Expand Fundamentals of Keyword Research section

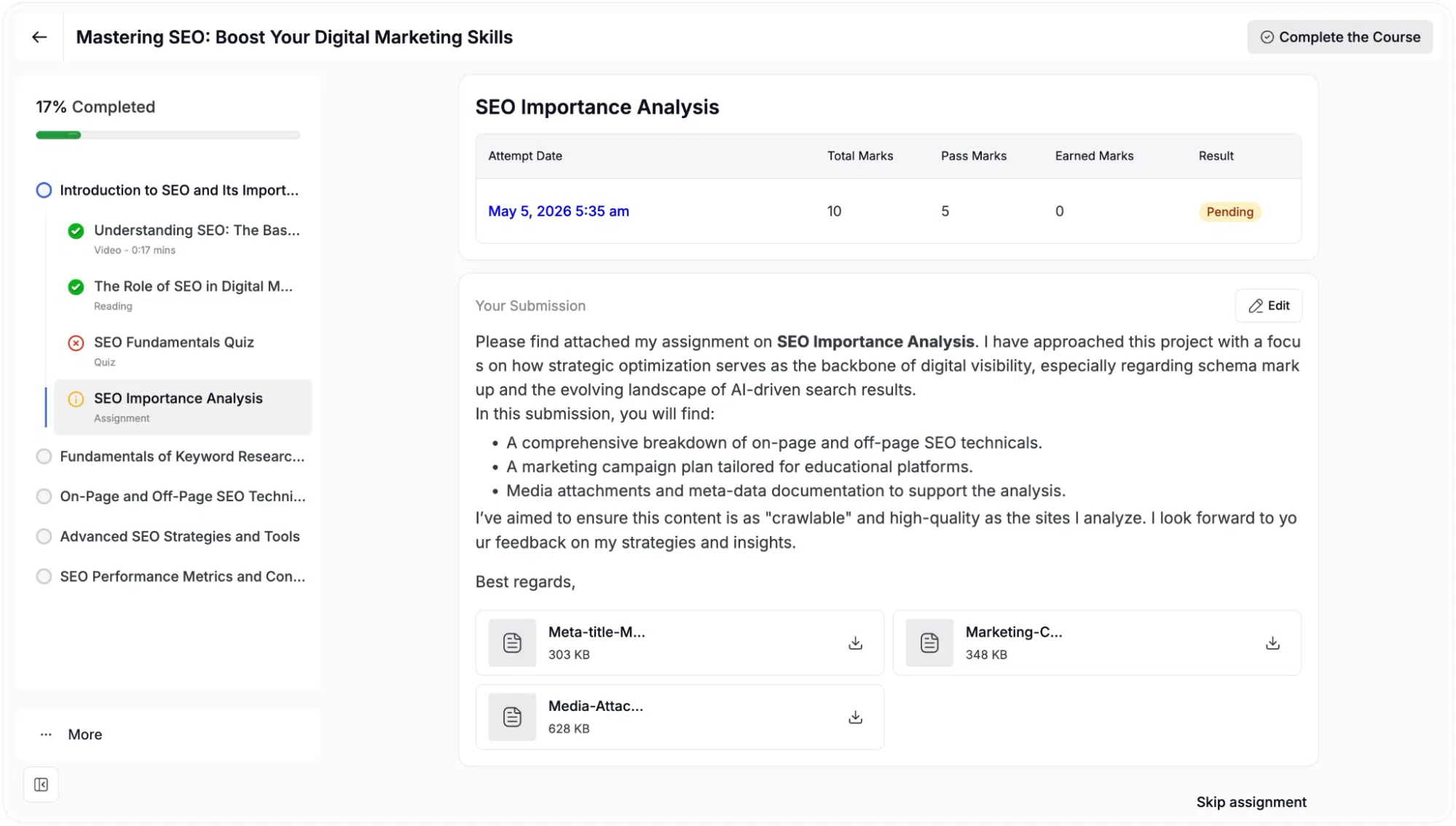tap(170, 456)
